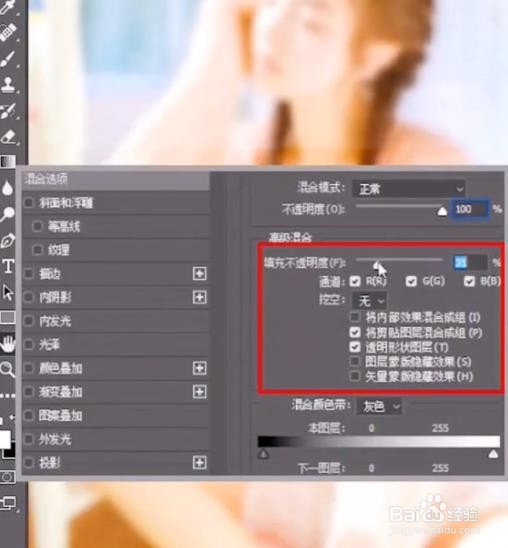Select the Zoom magnifier tool
This screenshot has height=548, width=508.
8,370
